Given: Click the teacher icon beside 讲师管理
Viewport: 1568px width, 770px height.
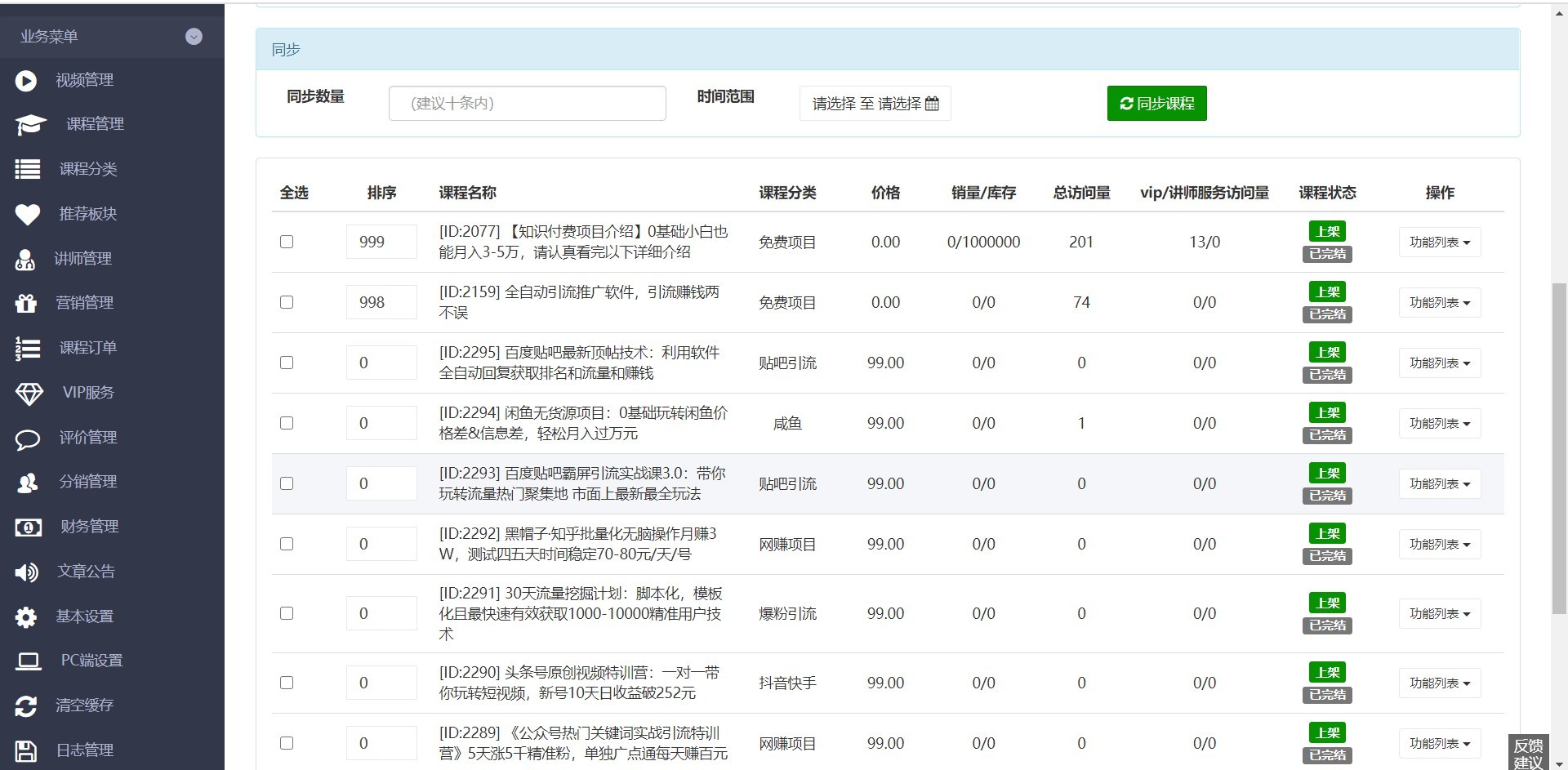Looking at the screenshot, I should tap(25, 259).
